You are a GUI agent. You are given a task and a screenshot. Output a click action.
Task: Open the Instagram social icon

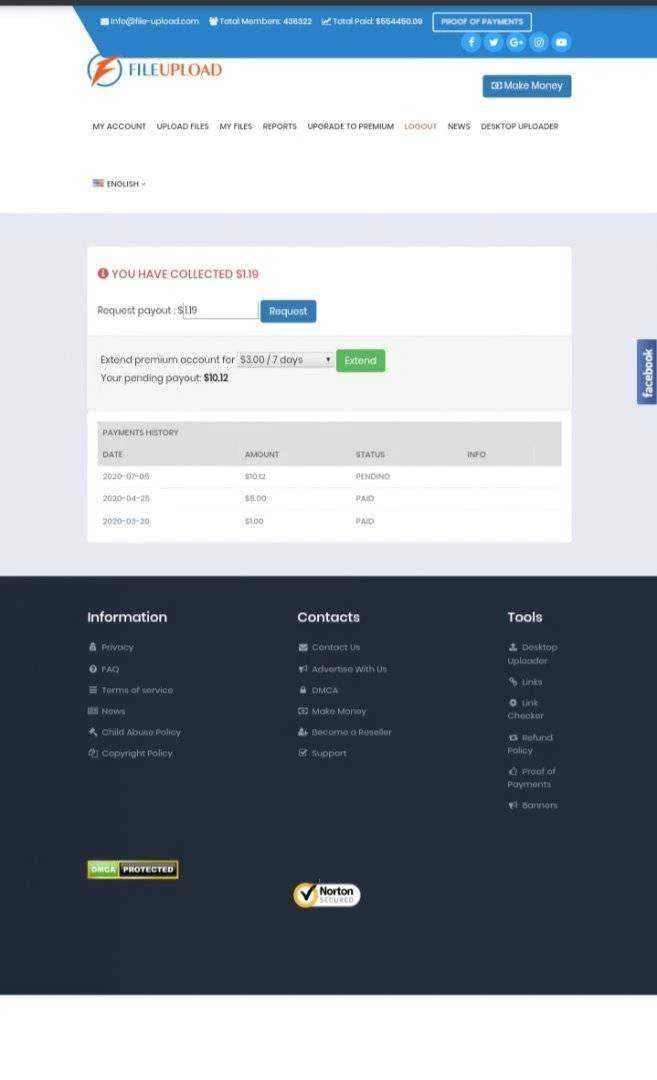[x=539, y=42]
